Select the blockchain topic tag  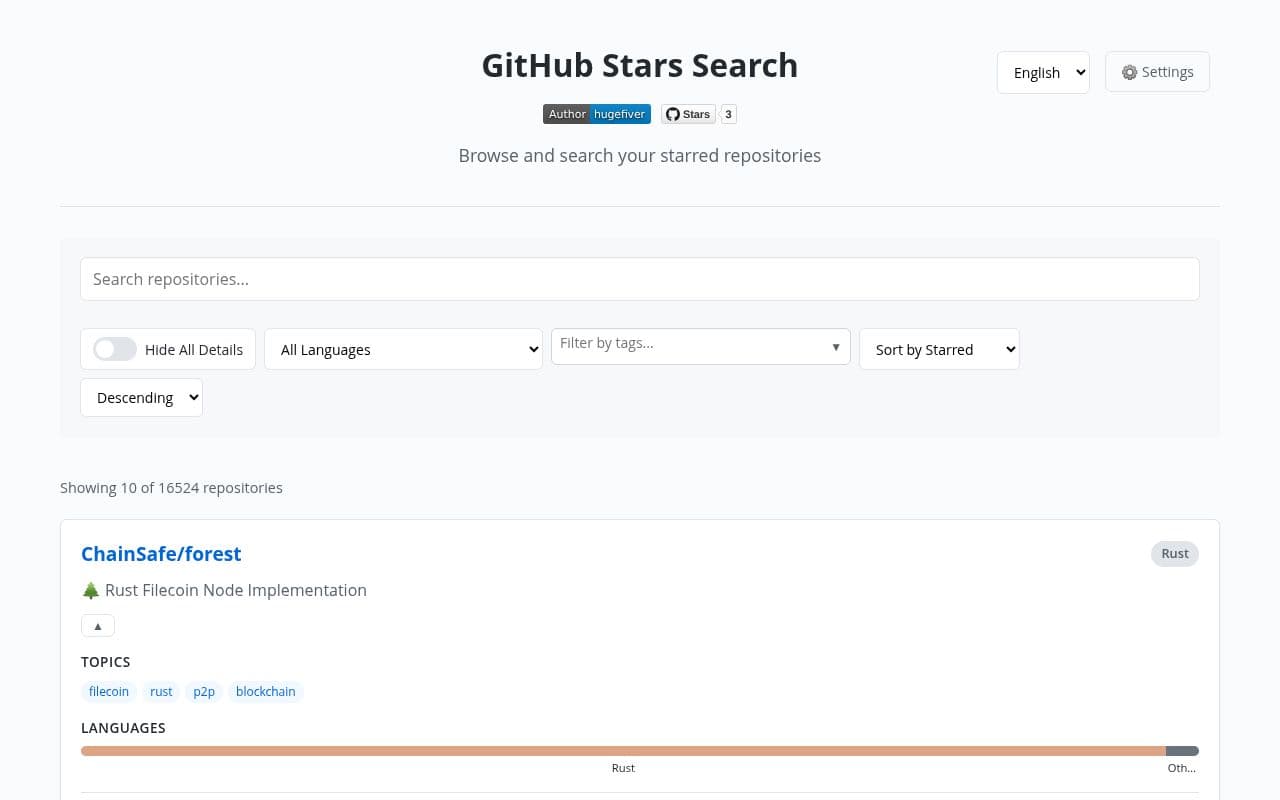point(266,692)
